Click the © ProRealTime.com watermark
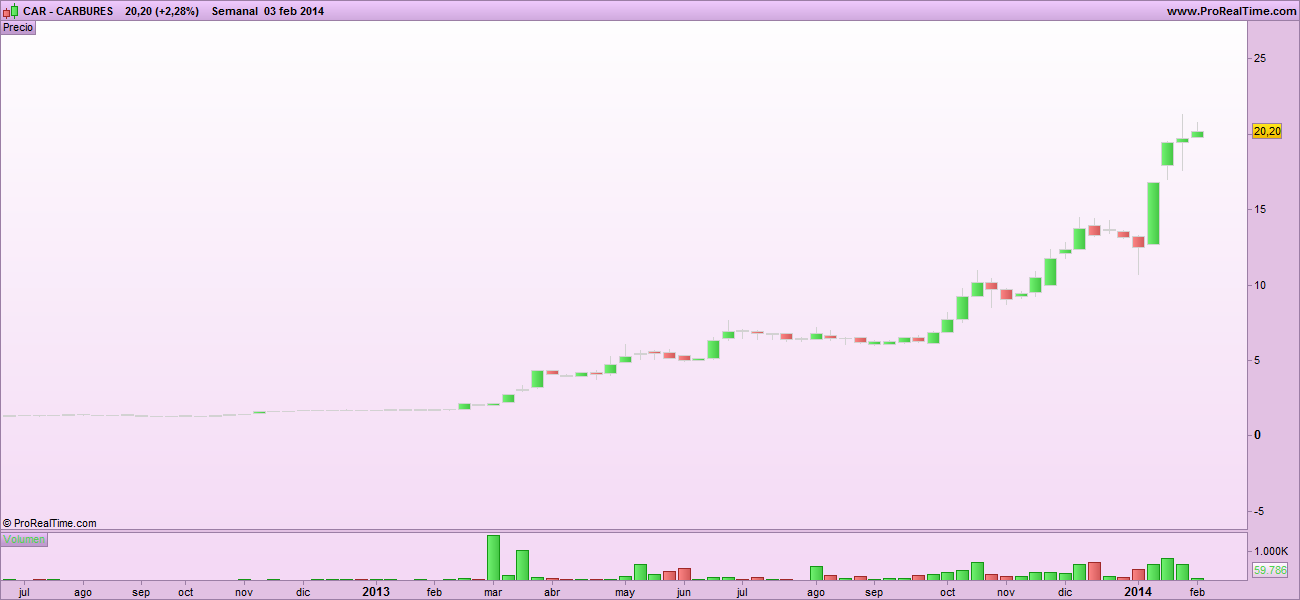Viewport: 1300px width, 600px height. tap(50, 523)
